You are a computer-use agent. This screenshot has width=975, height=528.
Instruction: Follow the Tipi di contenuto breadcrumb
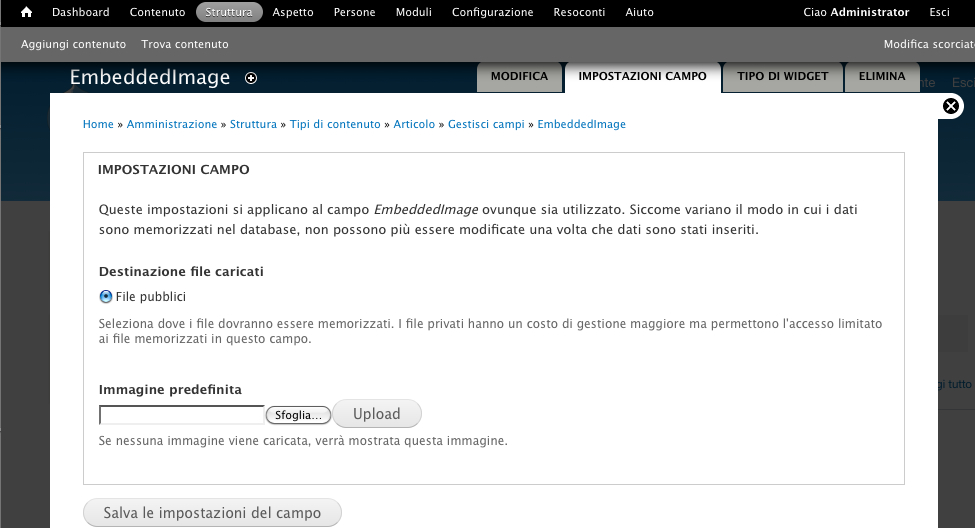click(x=335, y=124)
